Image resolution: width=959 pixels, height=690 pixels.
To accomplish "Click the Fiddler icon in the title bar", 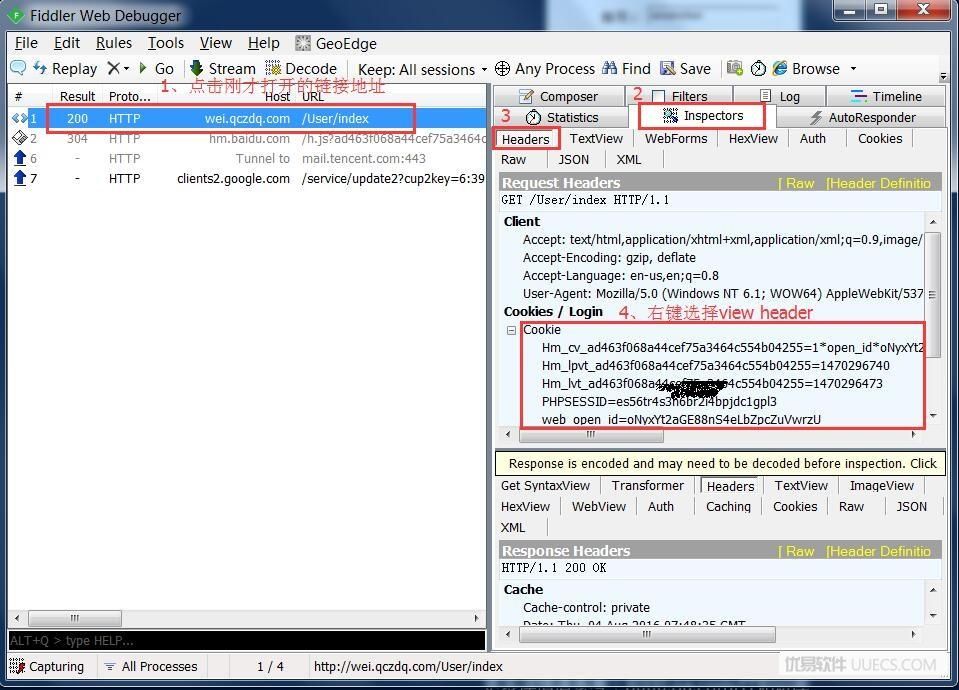I will [x=16, y=15].
